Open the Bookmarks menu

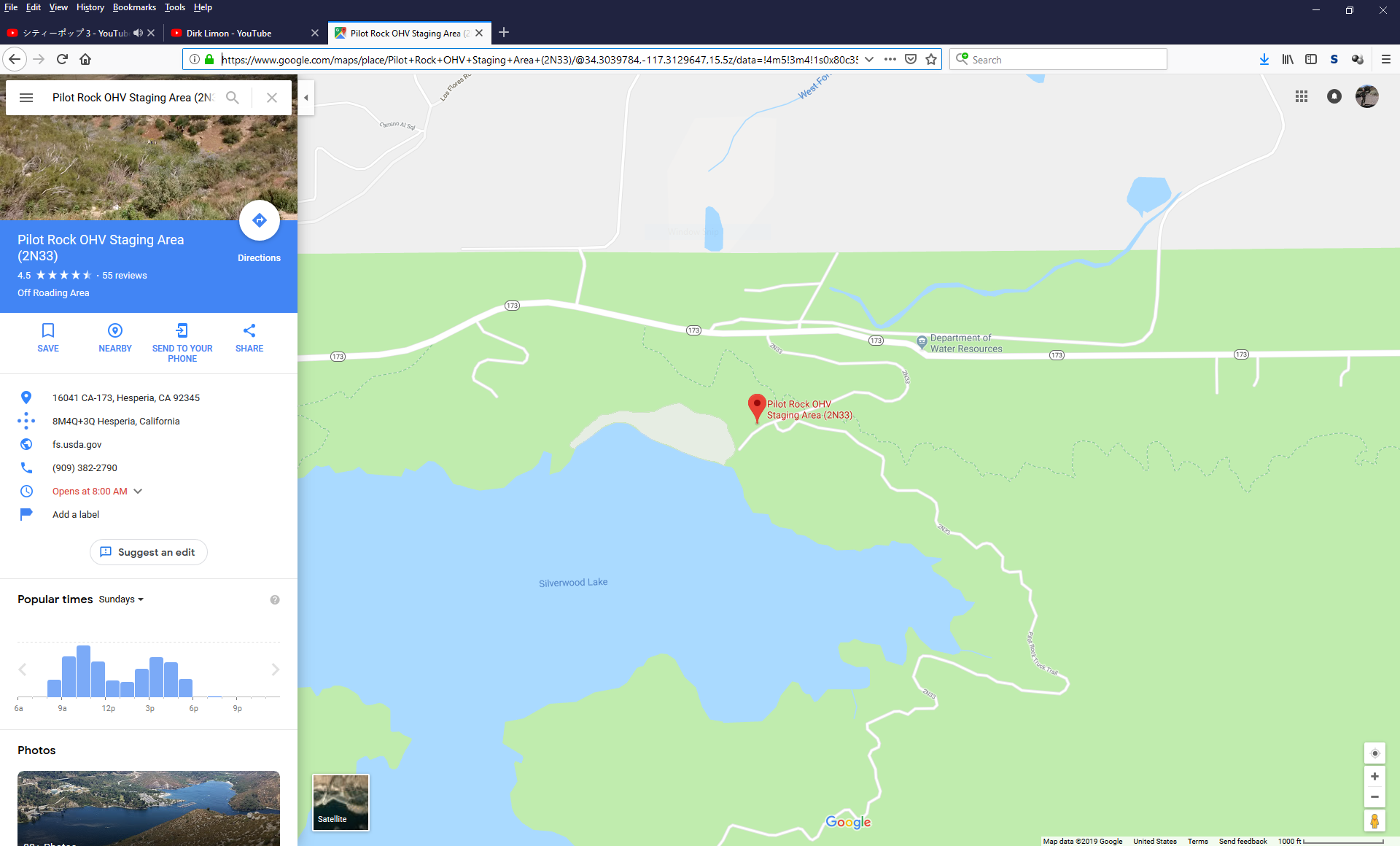click(x=134, y=7)
